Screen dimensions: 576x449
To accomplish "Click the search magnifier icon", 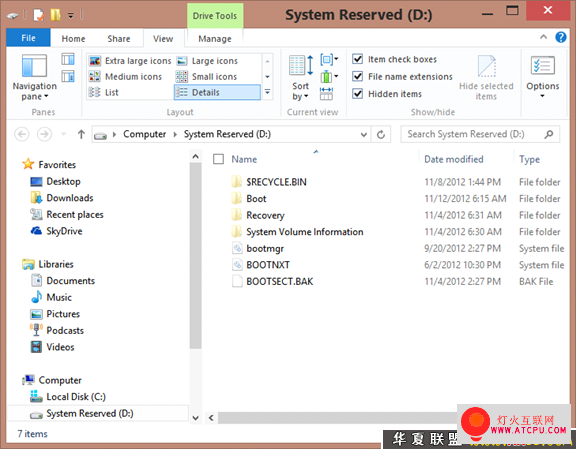I will pyautogui.click(x=549, y=134).
